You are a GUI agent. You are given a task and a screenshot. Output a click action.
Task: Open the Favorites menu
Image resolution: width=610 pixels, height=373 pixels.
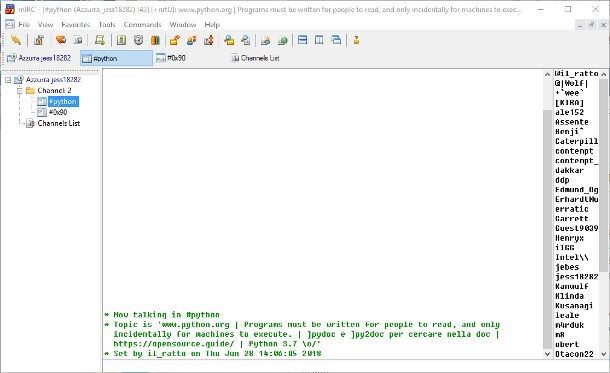point(75,25)
